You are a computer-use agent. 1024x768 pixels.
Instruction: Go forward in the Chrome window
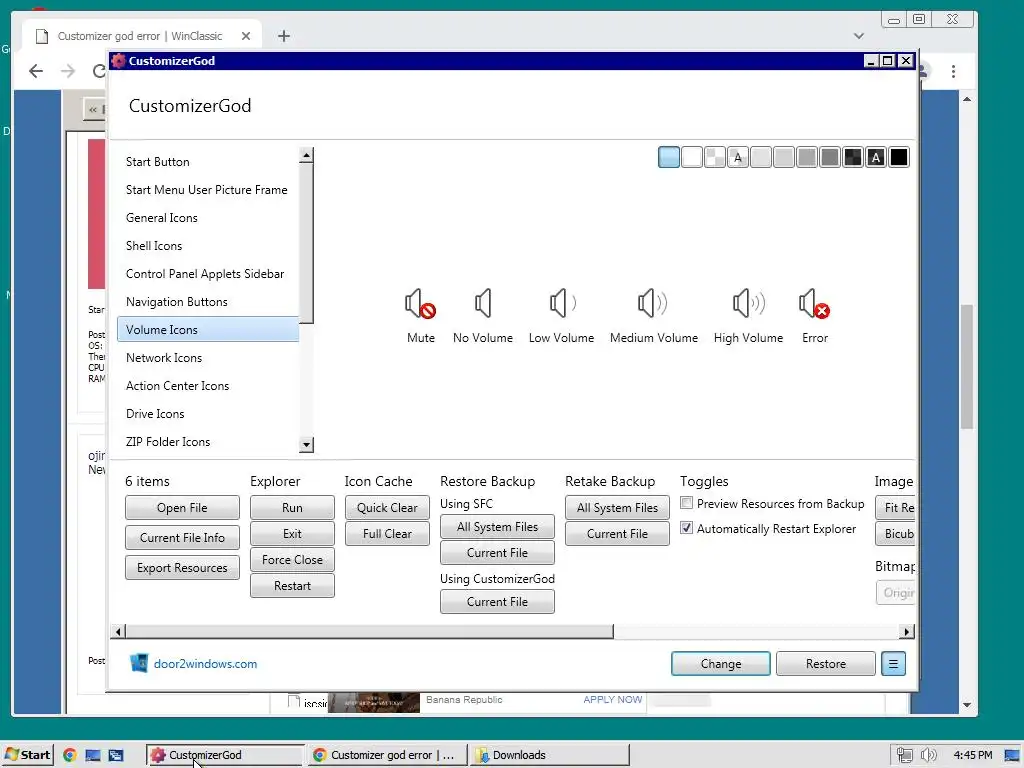click(68, 71)
